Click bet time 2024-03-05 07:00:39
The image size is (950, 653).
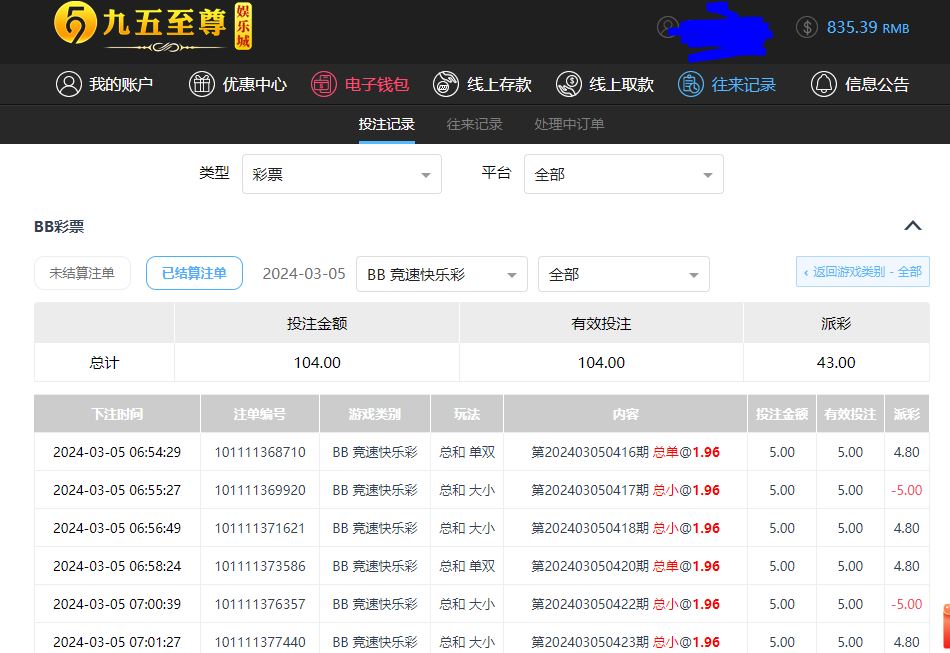(117, 605)
